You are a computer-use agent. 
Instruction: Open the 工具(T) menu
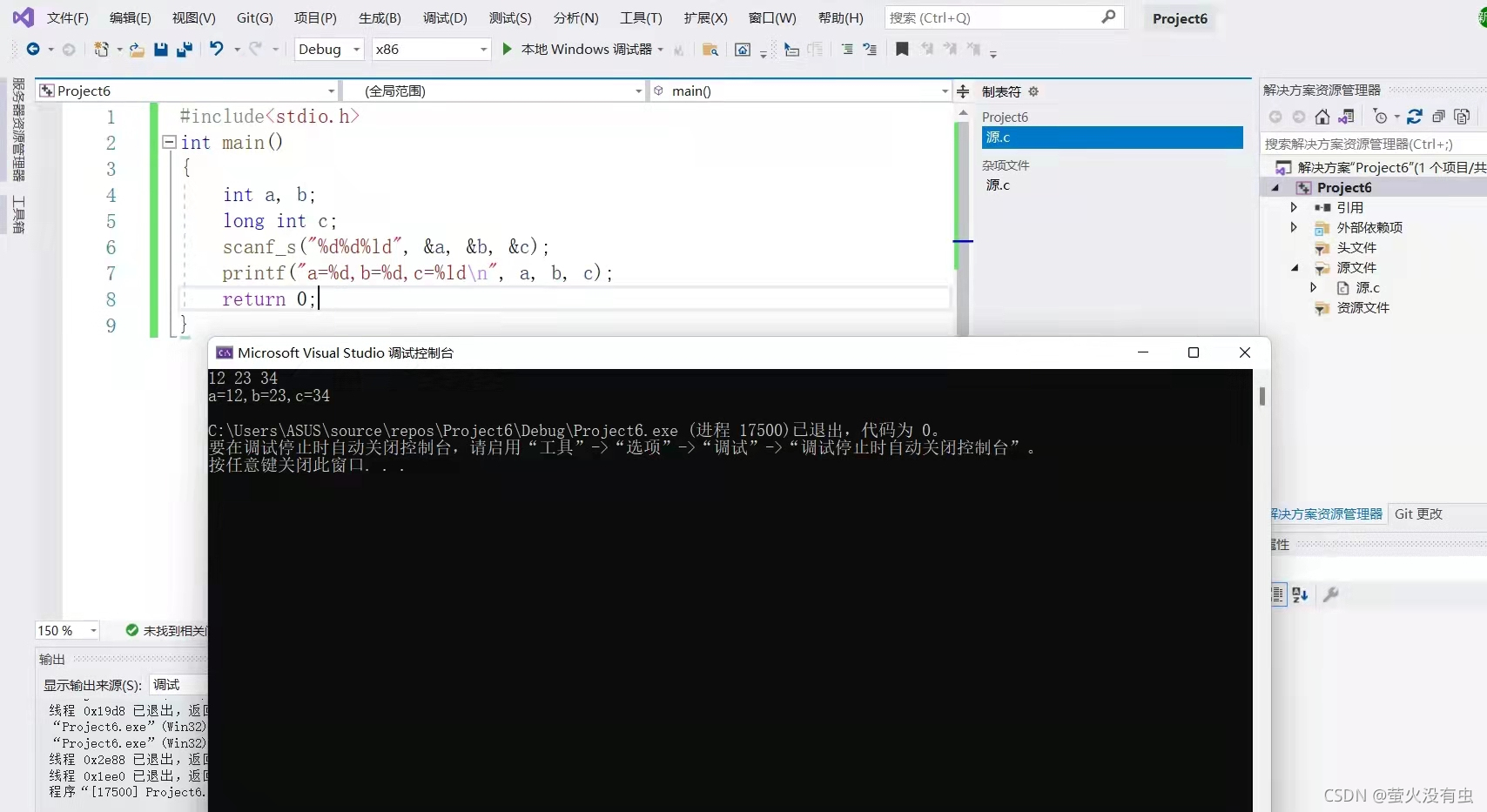[641, 17]
